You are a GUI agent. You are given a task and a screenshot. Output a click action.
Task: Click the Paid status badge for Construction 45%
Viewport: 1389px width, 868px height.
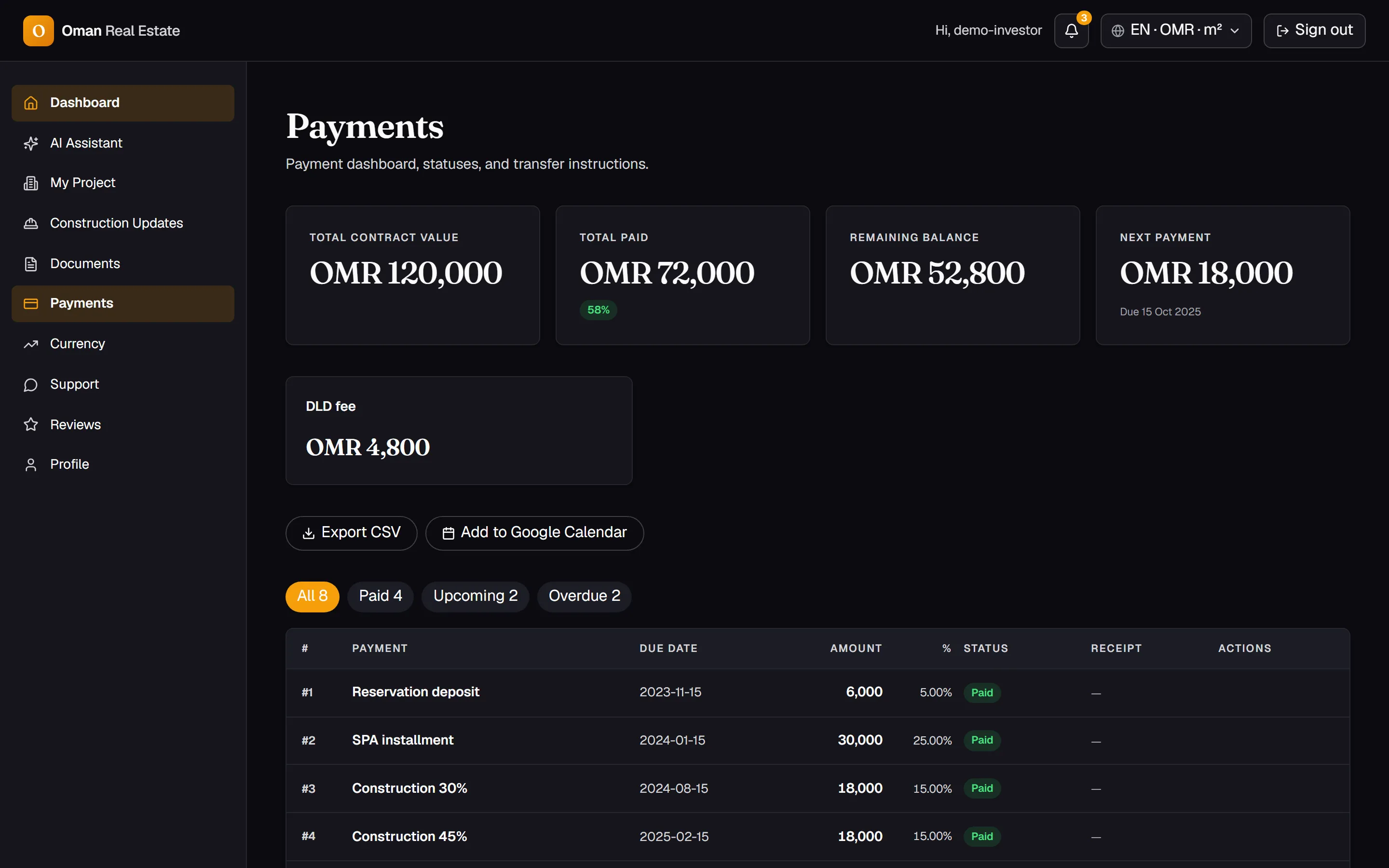pos(982,837)
